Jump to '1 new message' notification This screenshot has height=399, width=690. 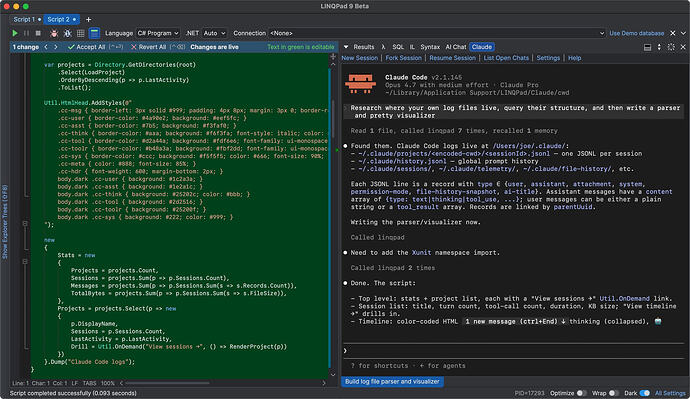514,322
